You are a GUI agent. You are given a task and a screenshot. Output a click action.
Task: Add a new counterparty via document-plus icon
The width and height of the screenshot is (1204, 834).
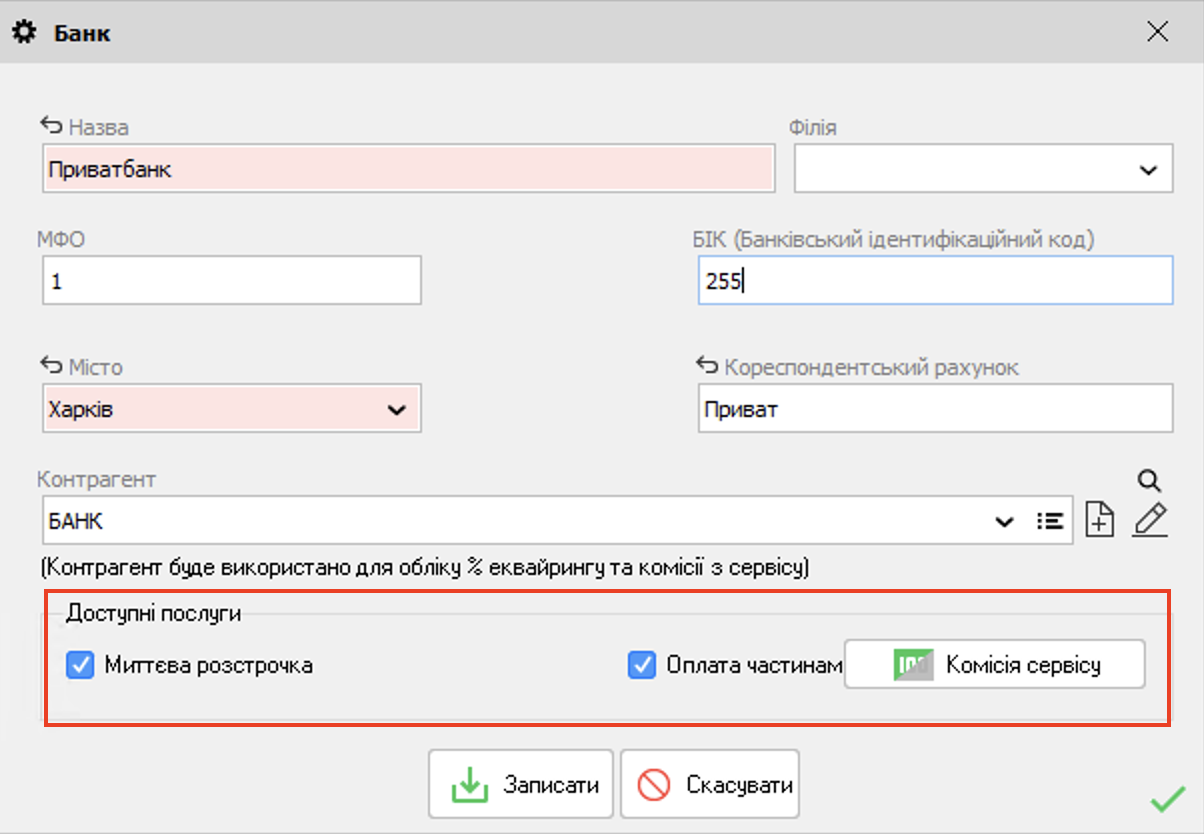click(1098, 518)
